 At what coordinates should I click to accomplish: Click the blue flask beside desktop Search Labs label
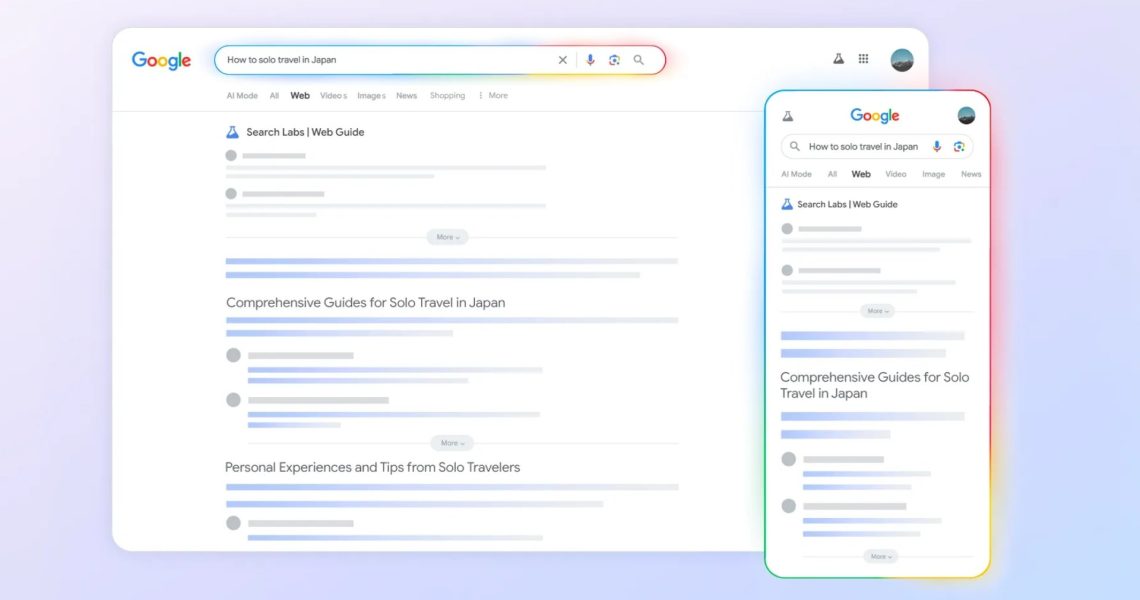pos(232,132)
